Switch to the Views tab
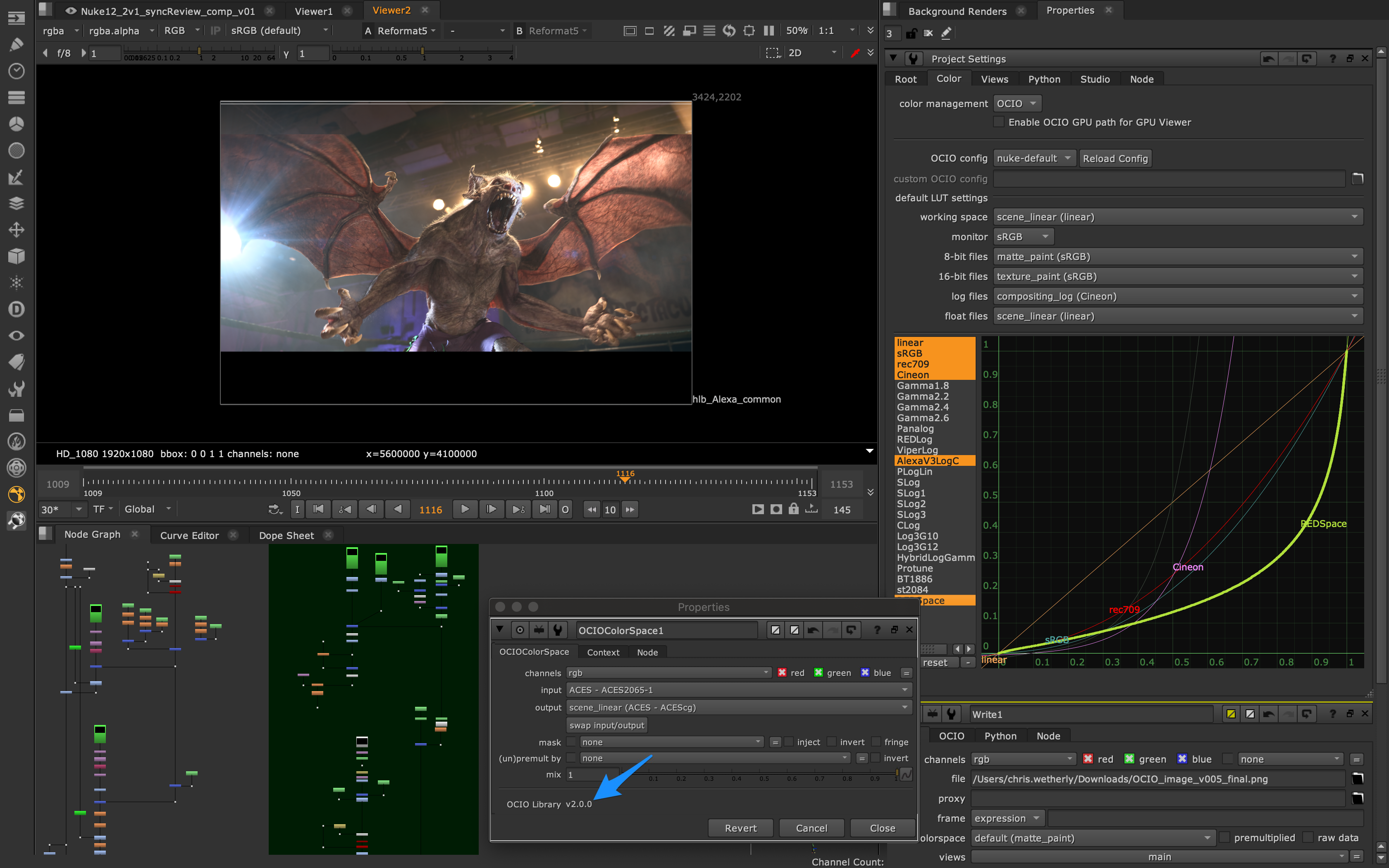Image resolution: width=1389 pixels, height=868 pixels. coord(994,79)
